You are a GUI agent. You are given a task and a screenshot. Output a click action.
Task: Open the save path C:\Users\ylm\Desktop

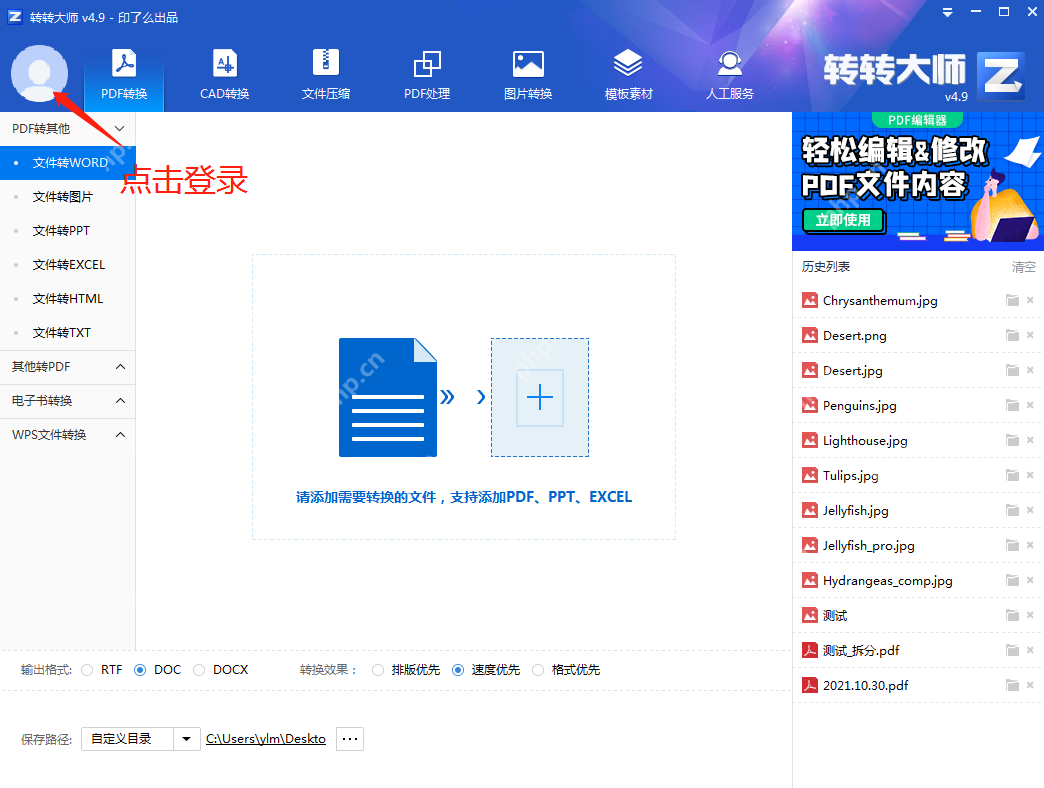point(265,738)
